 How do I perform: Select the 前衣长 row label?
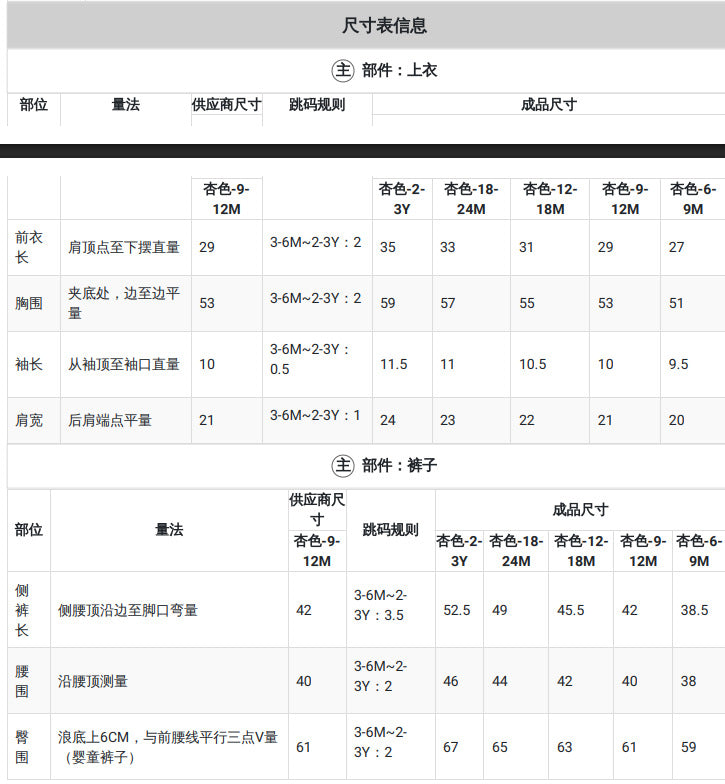[29, 247]
